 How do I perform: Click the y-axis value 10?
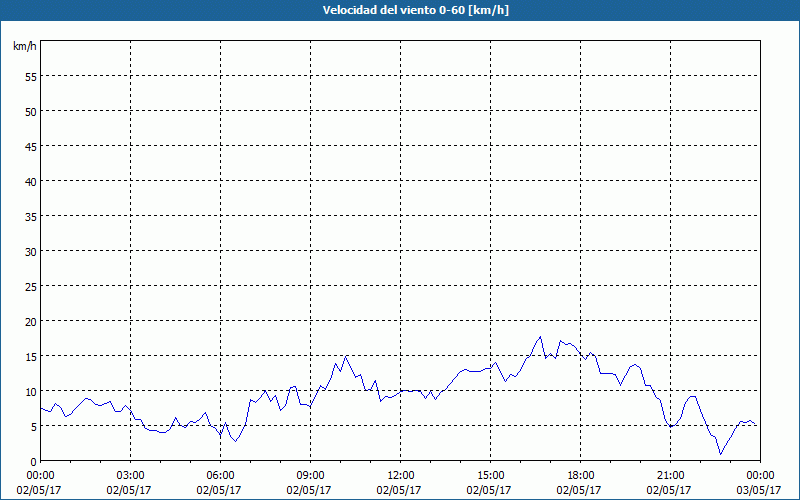coord(31,392)
